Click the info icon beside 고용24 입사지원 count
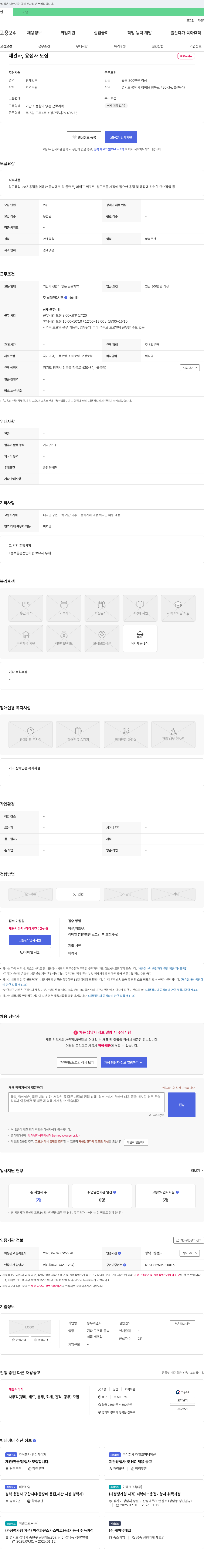Screen dimensions: 204x1568 point(177,1192)
